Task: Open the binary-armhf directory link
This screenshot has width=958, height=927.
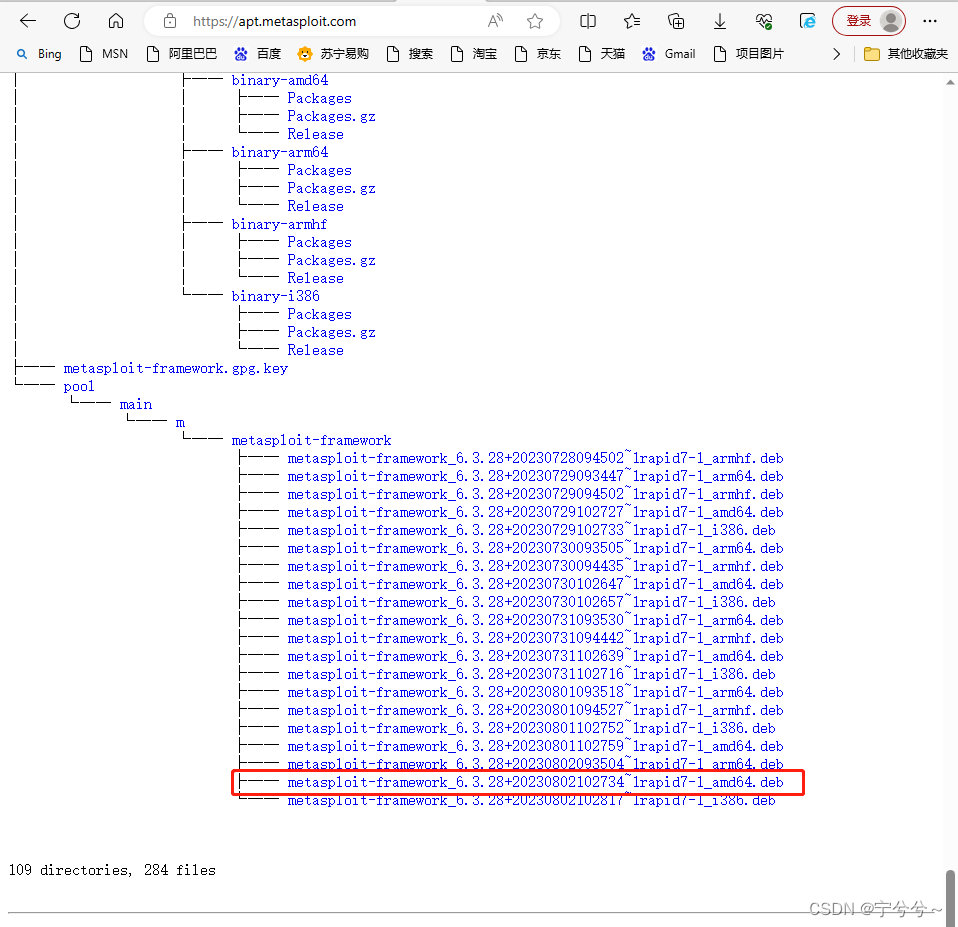Action: [279, 224]
